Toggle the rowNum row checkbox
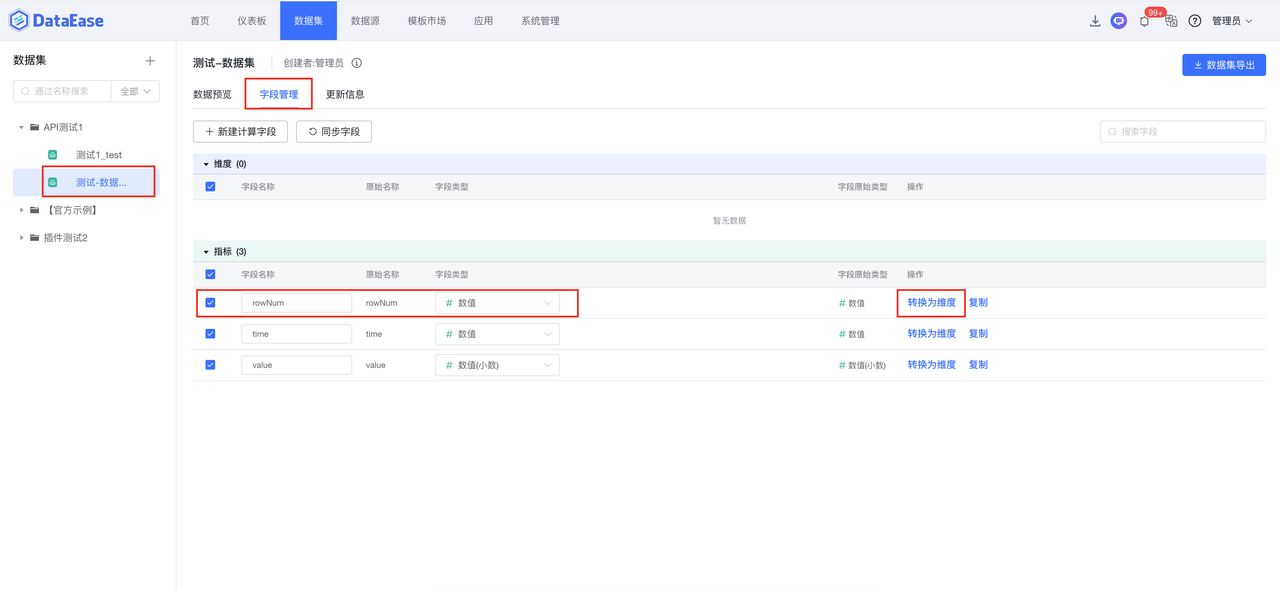Image resolution: width=1280 pixels, height=590 pixels. click(210, 302)
